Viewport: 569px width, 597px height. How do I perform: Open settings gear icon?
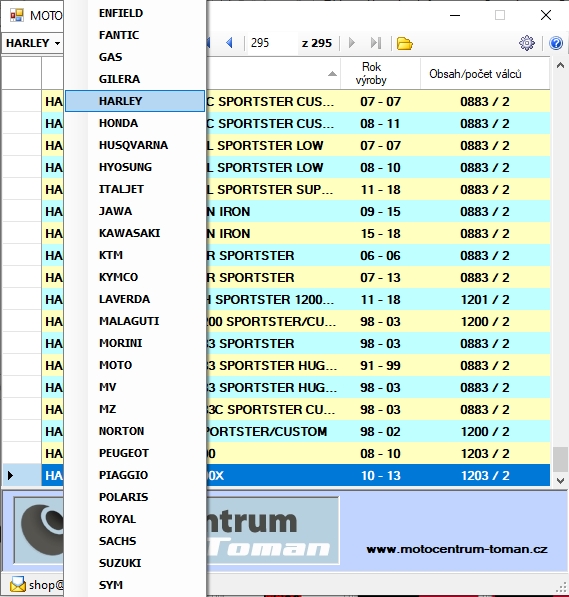click(x=527, y=43)
